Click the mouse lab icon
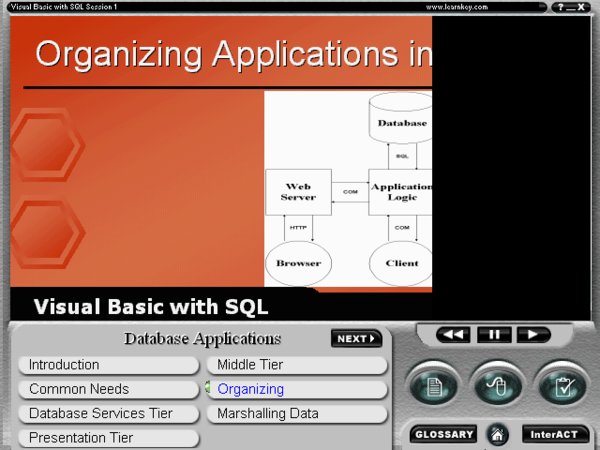The image size is (600, 450). pyautogui.click(x=499, y=385)
